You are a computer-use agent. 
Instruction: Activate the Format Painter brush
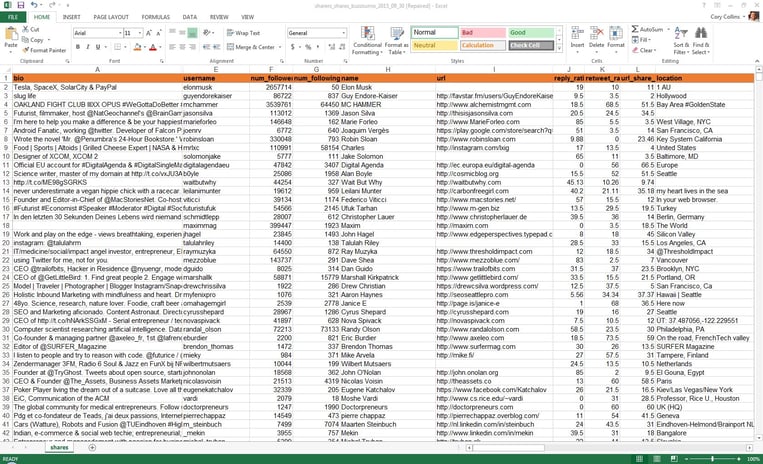(x=44, y=50)
